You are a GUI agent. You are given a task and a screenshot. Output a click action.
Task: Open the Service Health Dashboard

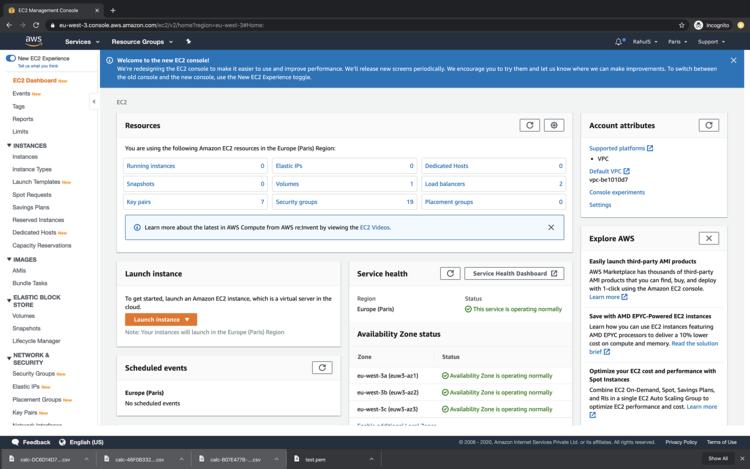pyautogui.click(x=516, y=273)
